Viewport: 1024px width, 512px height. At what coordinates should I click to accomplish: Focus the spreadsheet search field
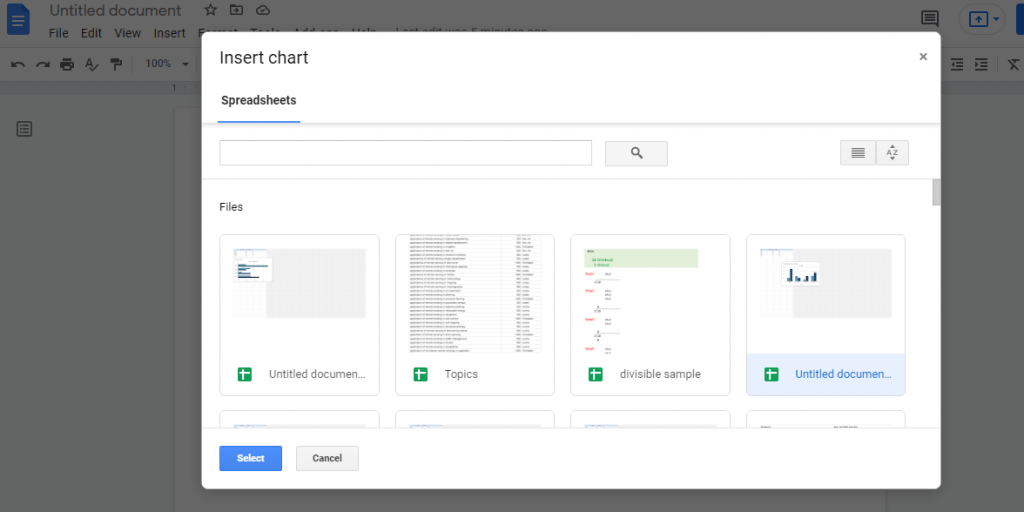click(406, 153)
